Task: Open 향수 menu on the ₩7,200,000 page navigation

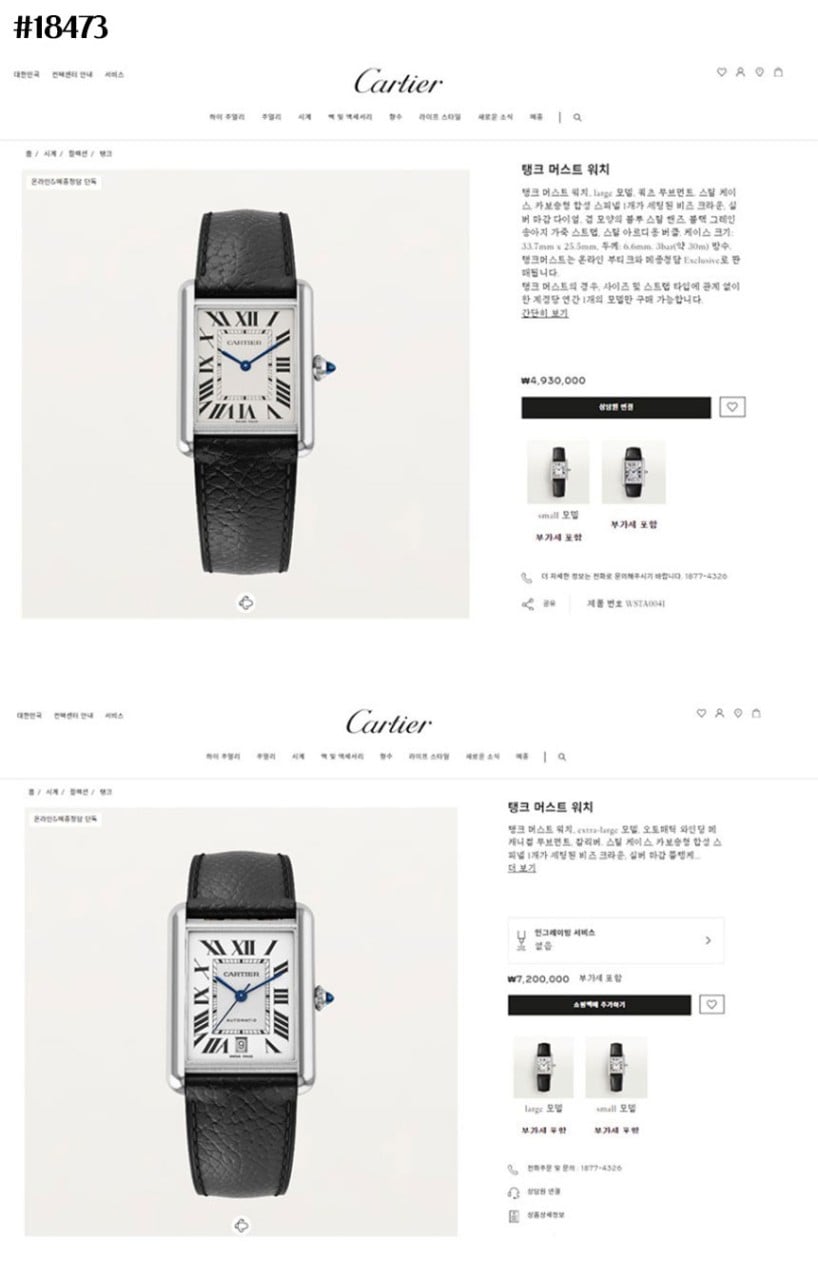Action: [386, 757]
